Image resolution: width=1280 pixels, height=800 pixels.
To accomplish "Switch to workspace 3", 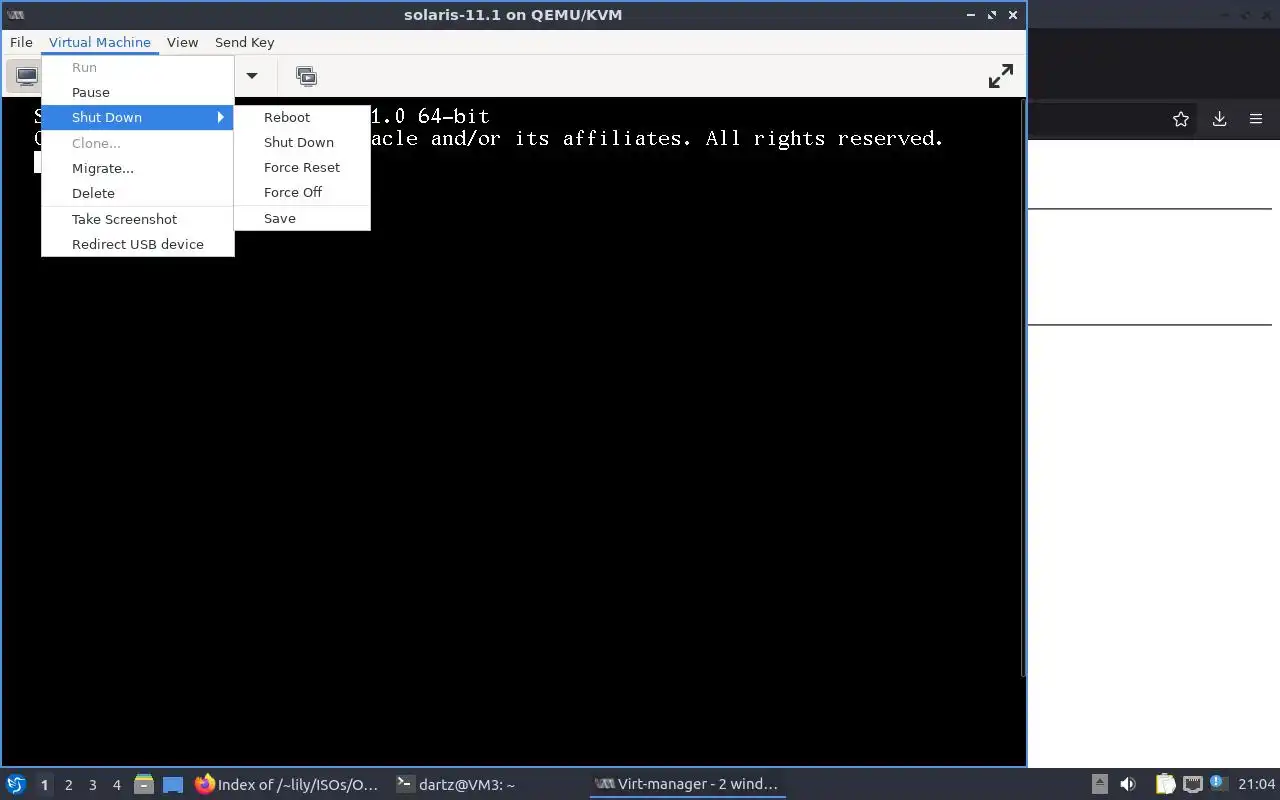I will (92, 785).
